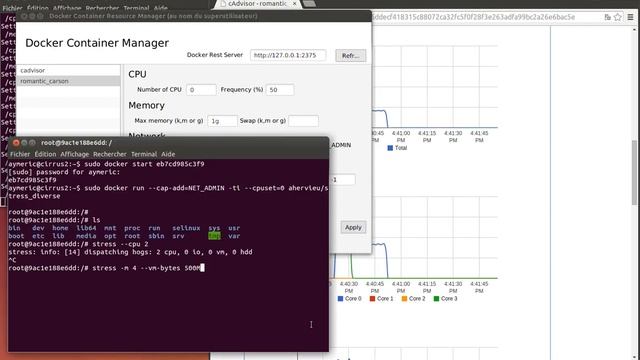Toggle Core 0 legend swatch
Image resolution: width=640 pixels, height=360 pixels.
tap(340, 299)
